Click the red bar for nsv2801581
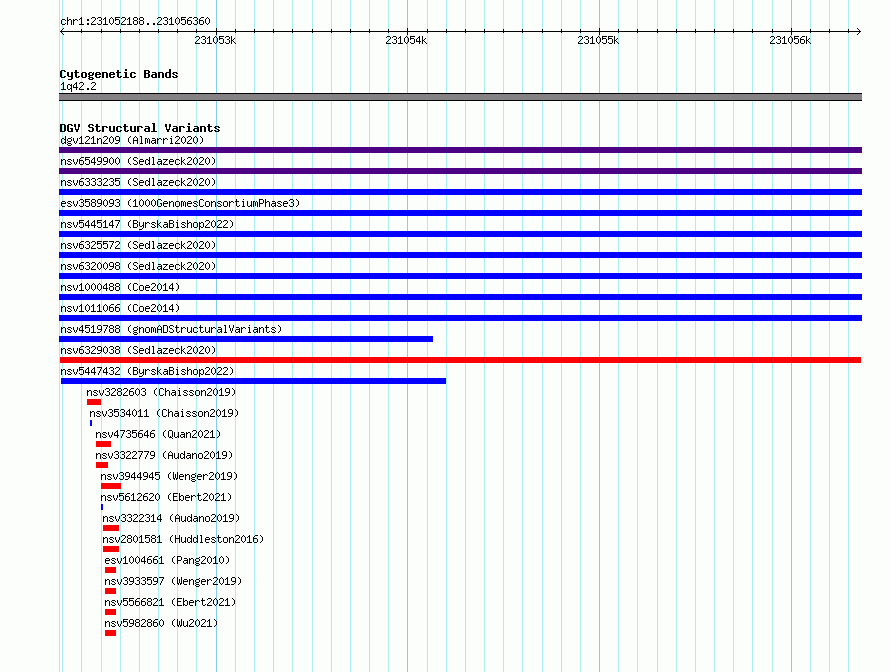Screen dimensions: 890x672 click(111, 549)
